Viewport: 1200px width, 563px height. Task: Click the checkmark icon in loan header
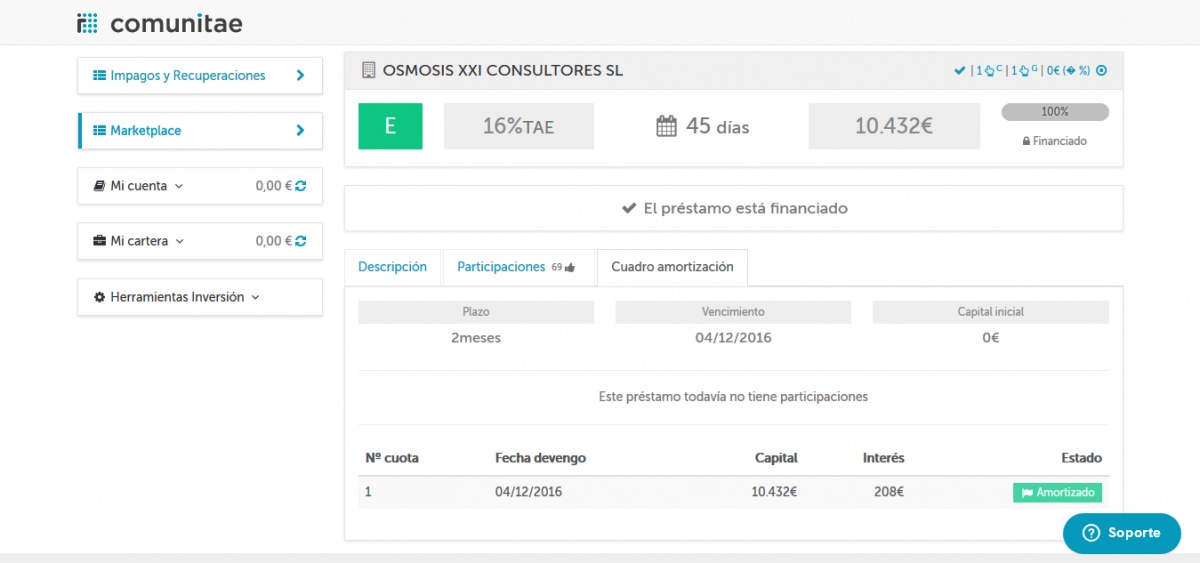click(x=960, y=71)
